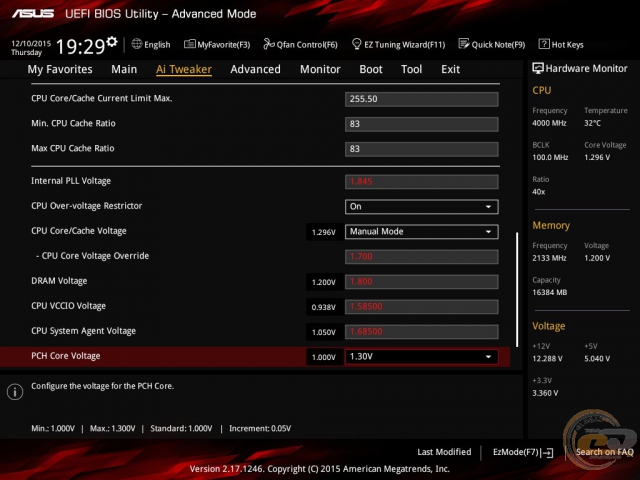Click the Min. CPU Cache Ratio field
Screen dimensions: 640x480
coord(422,124)
